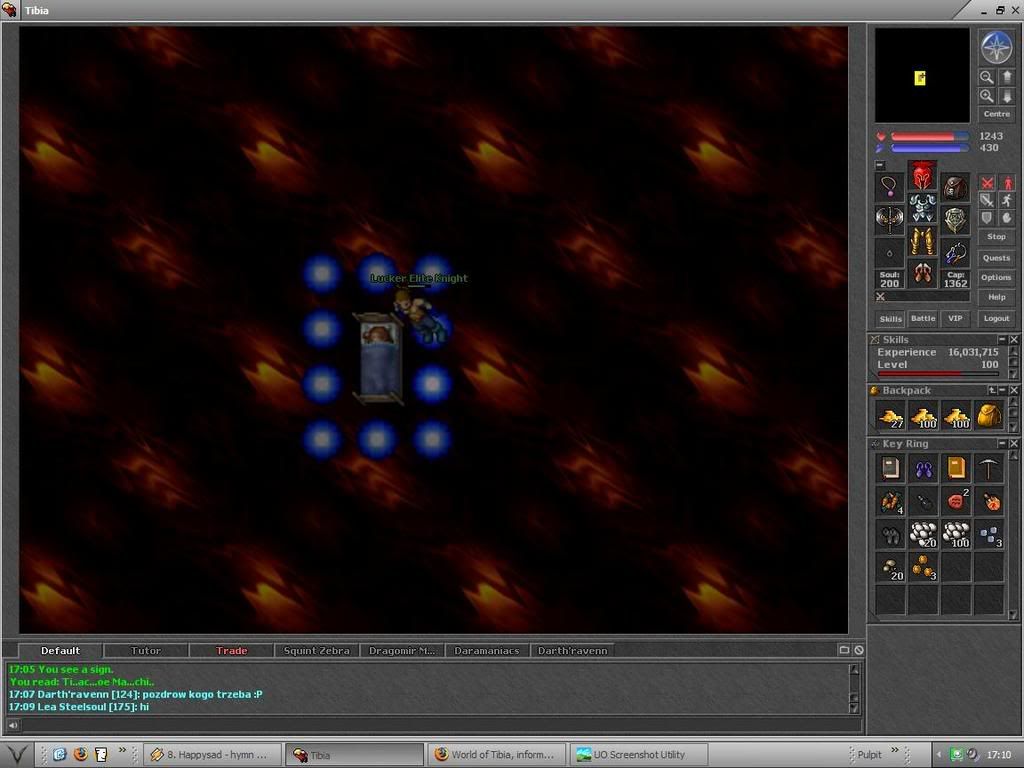This screenshot has width=1024, height=768.
Task: Select the ammunition rope slot
Action: (955, 252)
